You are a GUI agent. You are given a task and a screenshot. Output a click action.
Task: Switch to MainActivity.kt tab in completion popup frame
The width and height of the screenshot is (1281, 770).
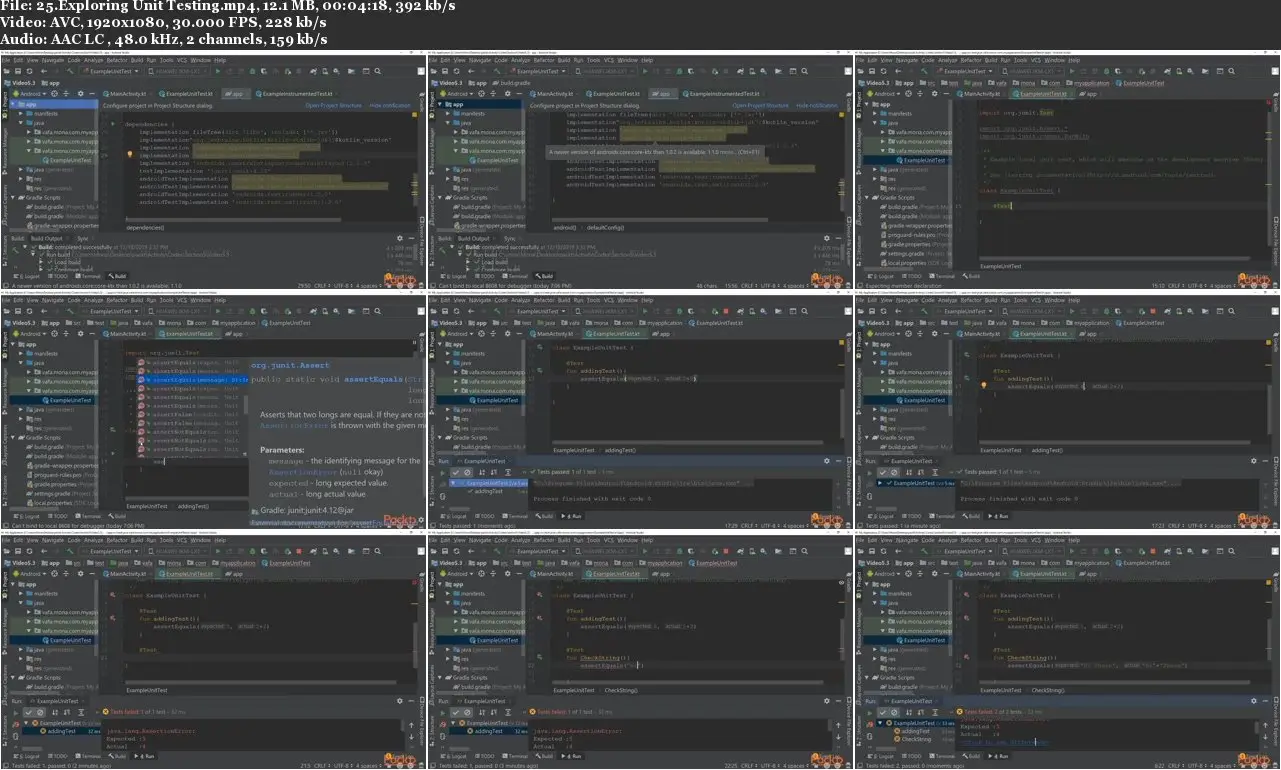[126, 334]
